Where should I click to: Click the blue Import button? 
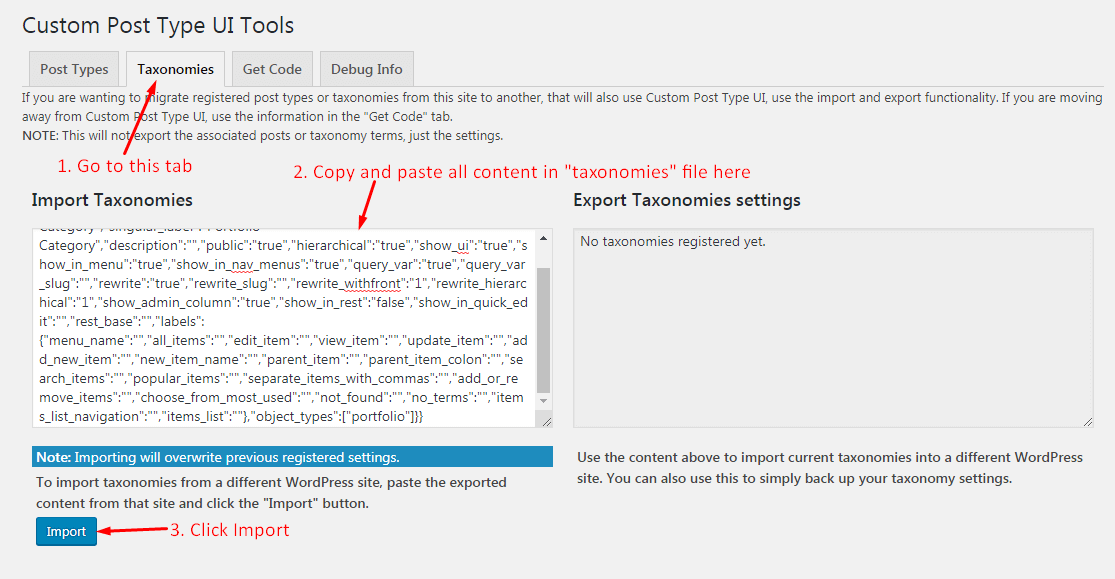click(66, 531)
